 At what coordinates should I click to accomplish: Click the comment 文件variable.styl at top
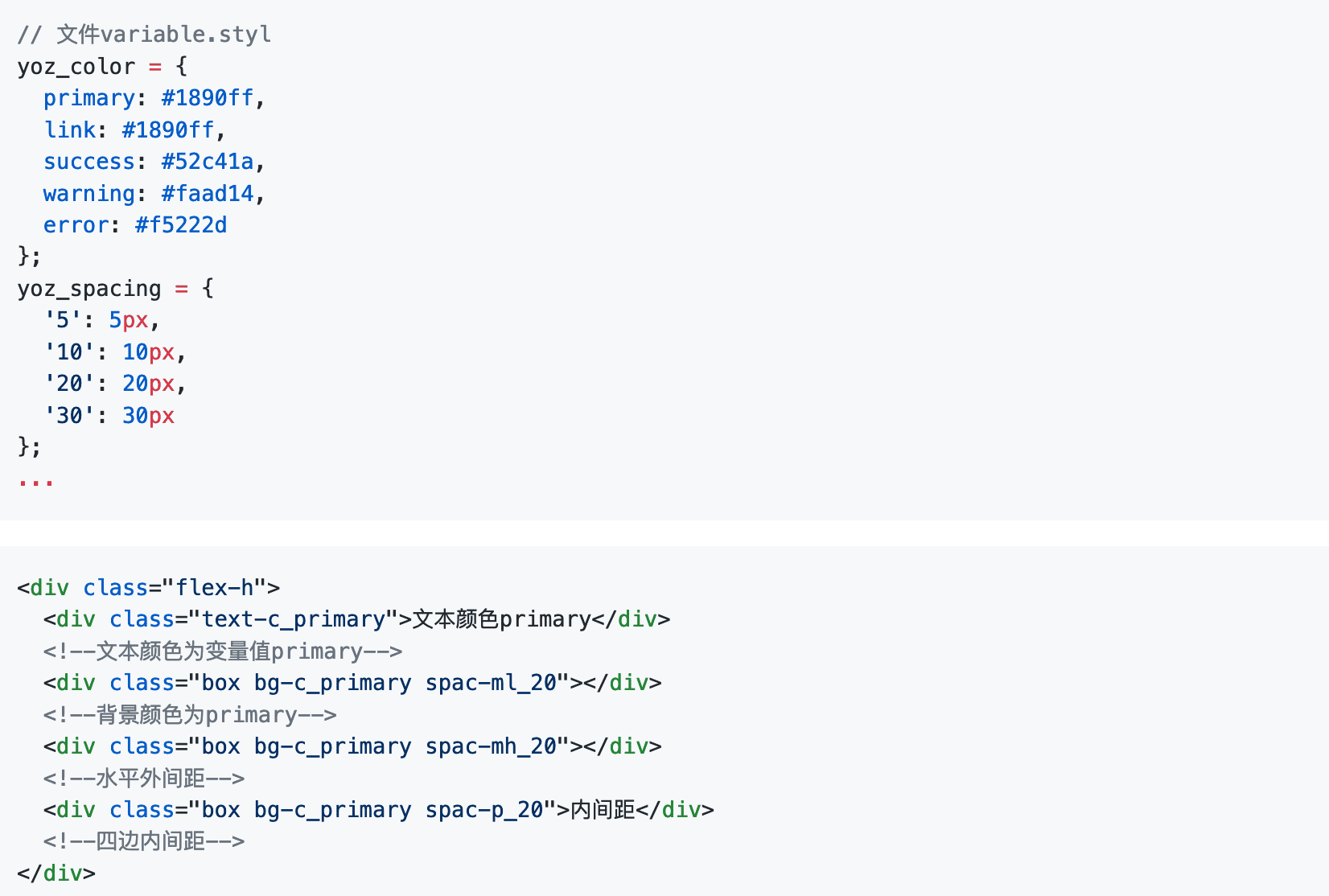(x=144, y=35)
